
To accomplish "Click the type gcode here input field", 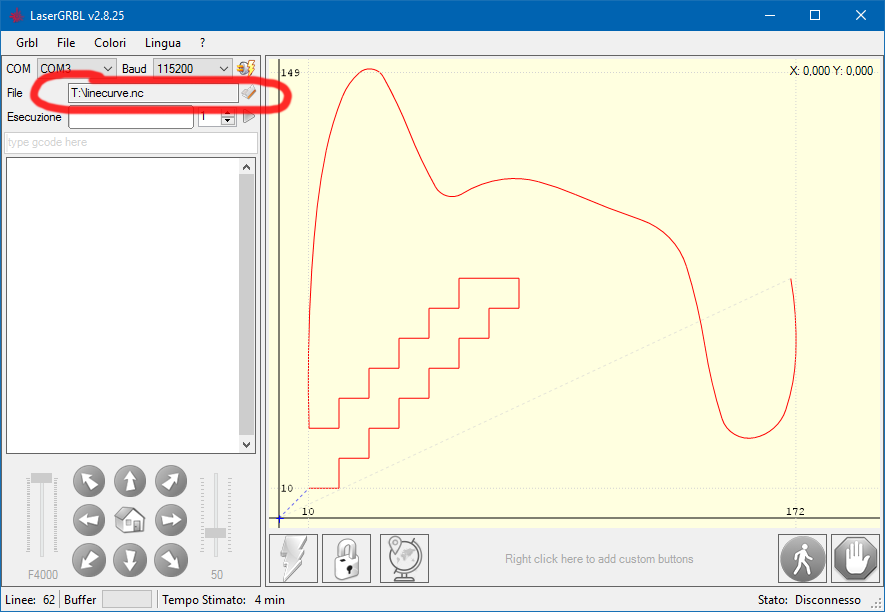I will click(130, 143).
